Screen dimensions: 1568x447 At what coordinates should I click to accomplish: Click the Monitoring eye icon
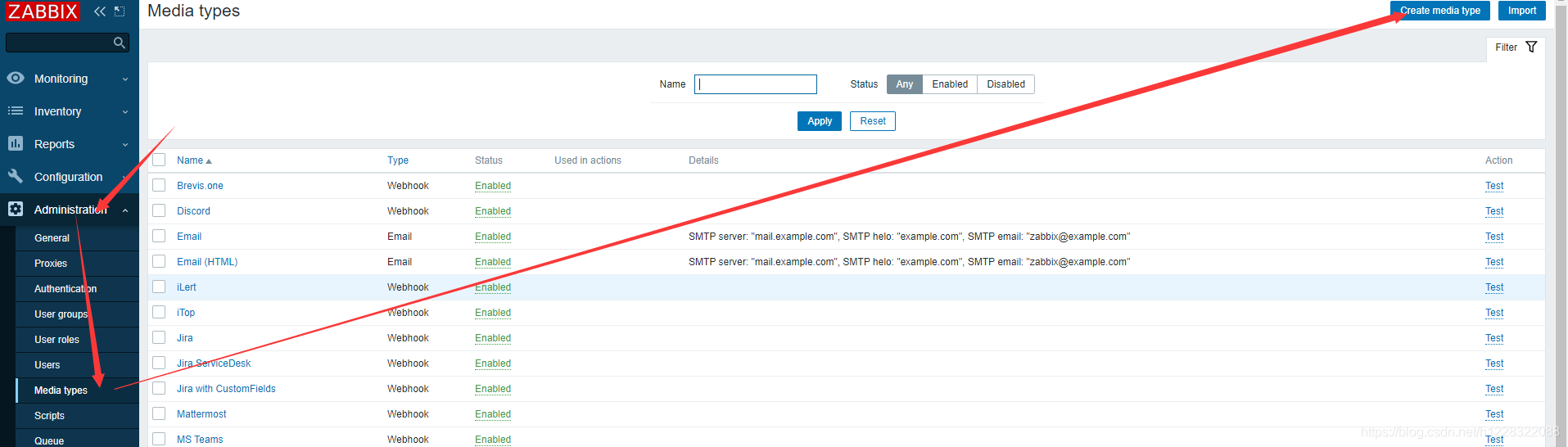point(16,78)
